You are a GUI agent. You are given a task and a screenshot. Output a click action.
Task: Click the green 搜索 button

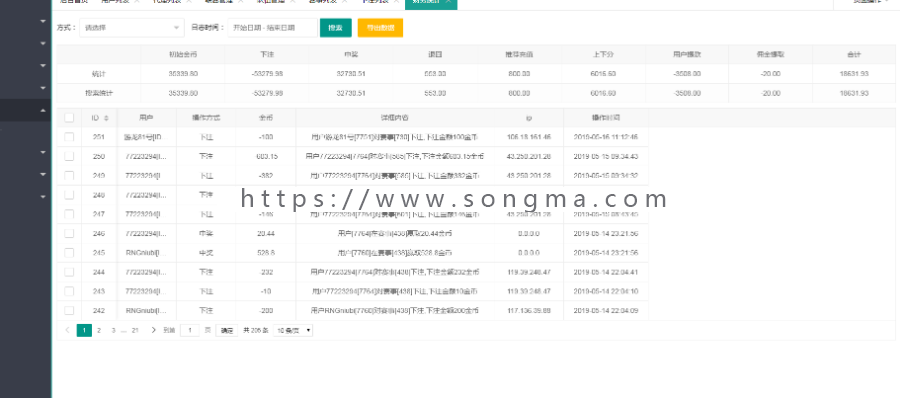(x=335, y=28)
